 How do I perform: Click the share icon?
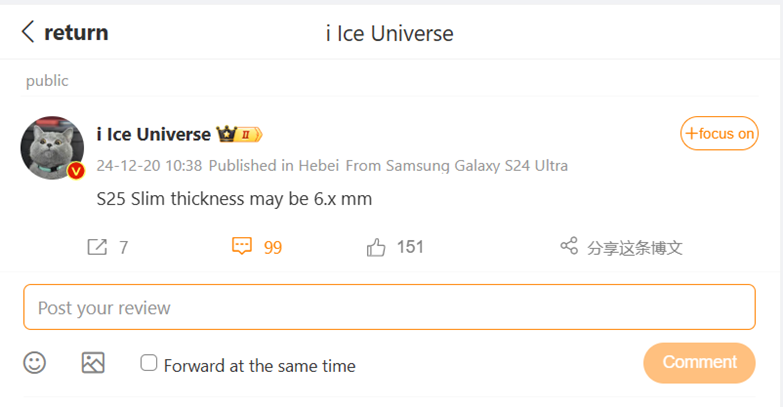tap(569, 246)
